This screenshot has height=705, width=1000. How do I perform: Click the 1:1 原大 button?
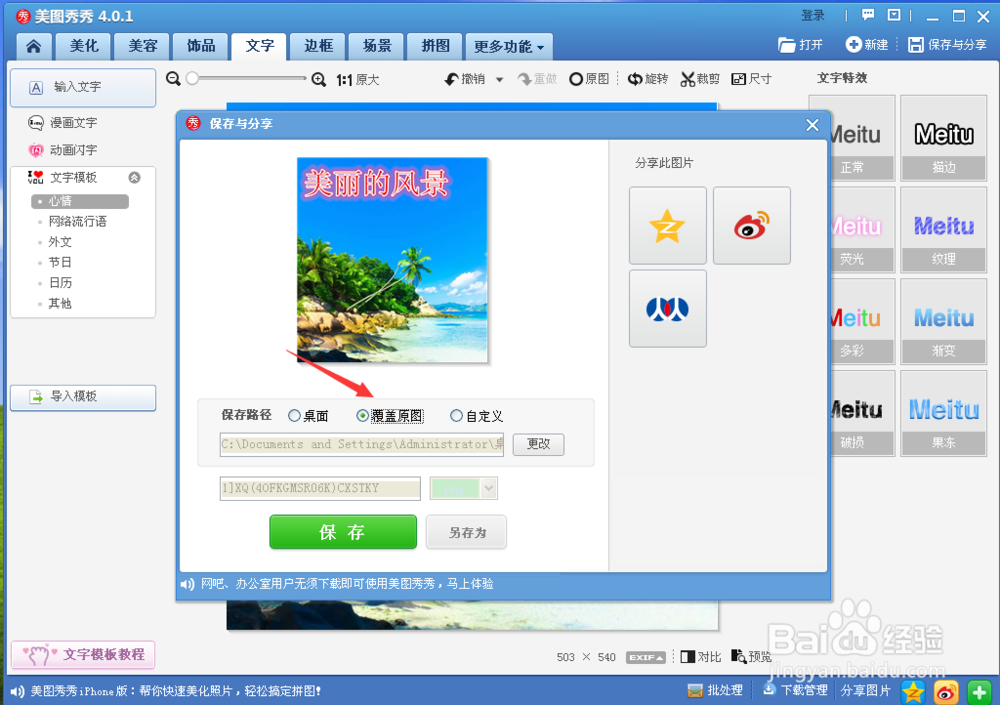pos(358,80)
